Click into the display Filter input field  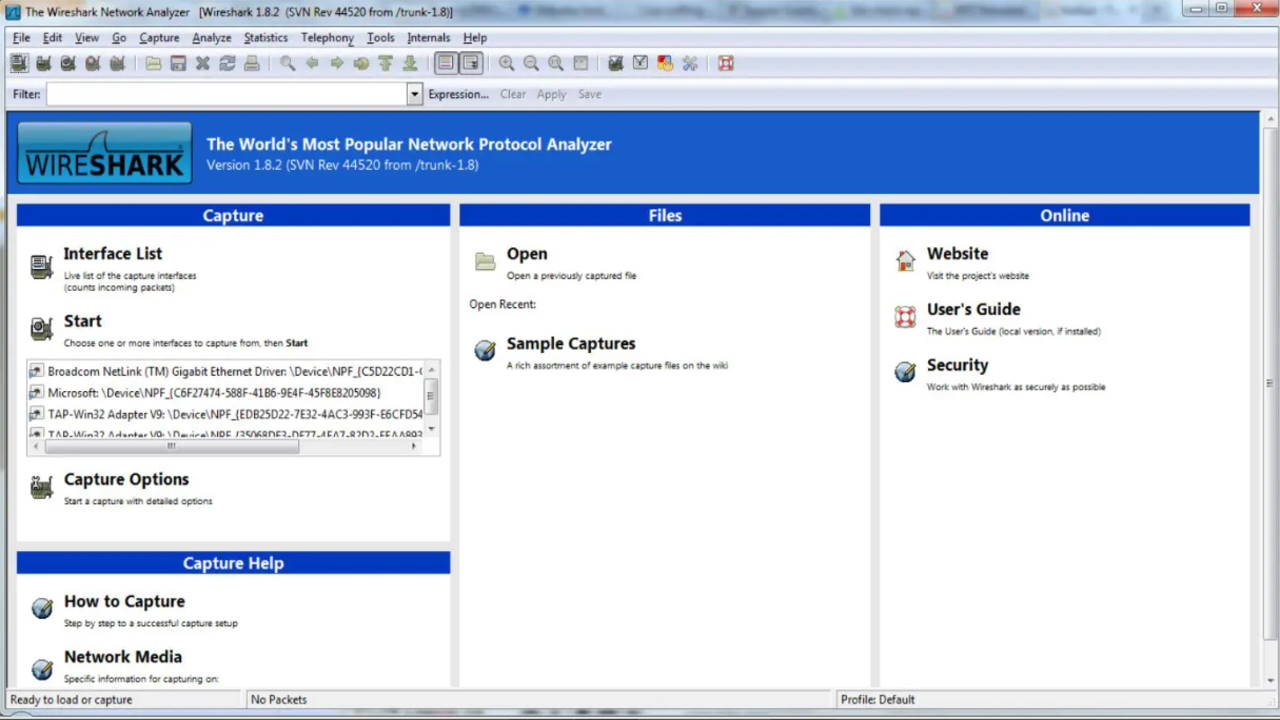point(226,94)
